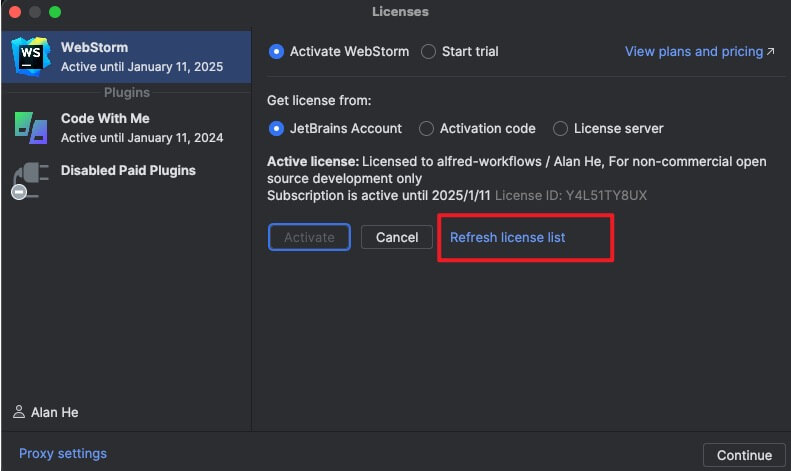Screen dimensions: 791x471
Task: Open Proxy settings link
Action: click(x=63, y=454)
